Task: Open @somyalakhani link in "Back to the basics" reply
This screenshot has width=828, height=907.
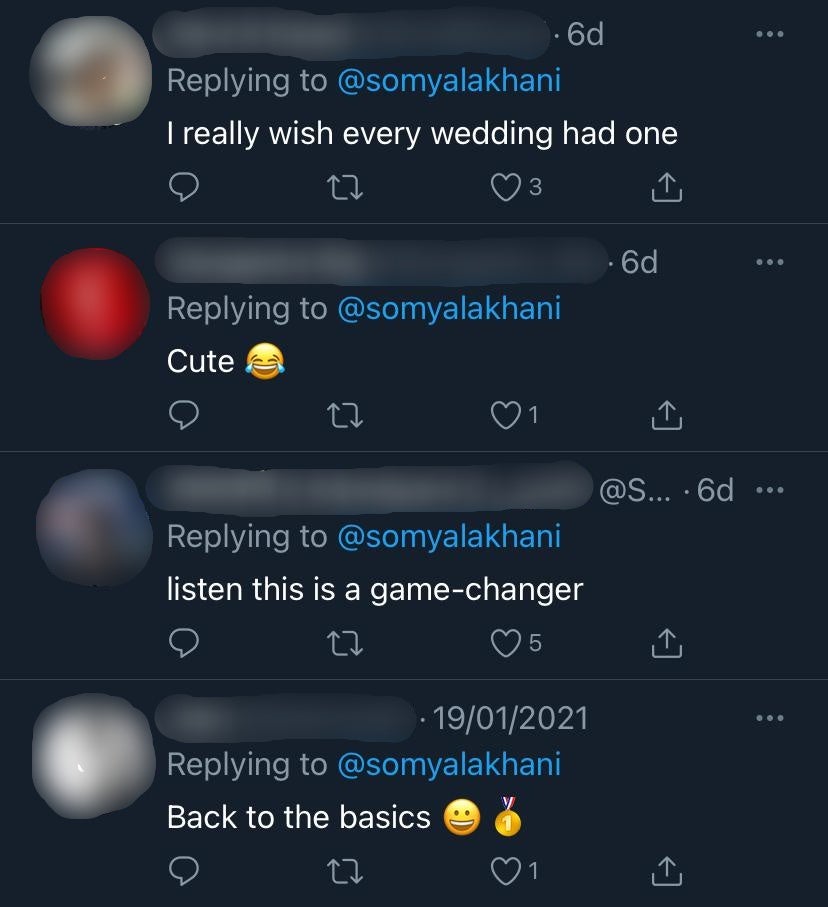Action: [449, 765]
